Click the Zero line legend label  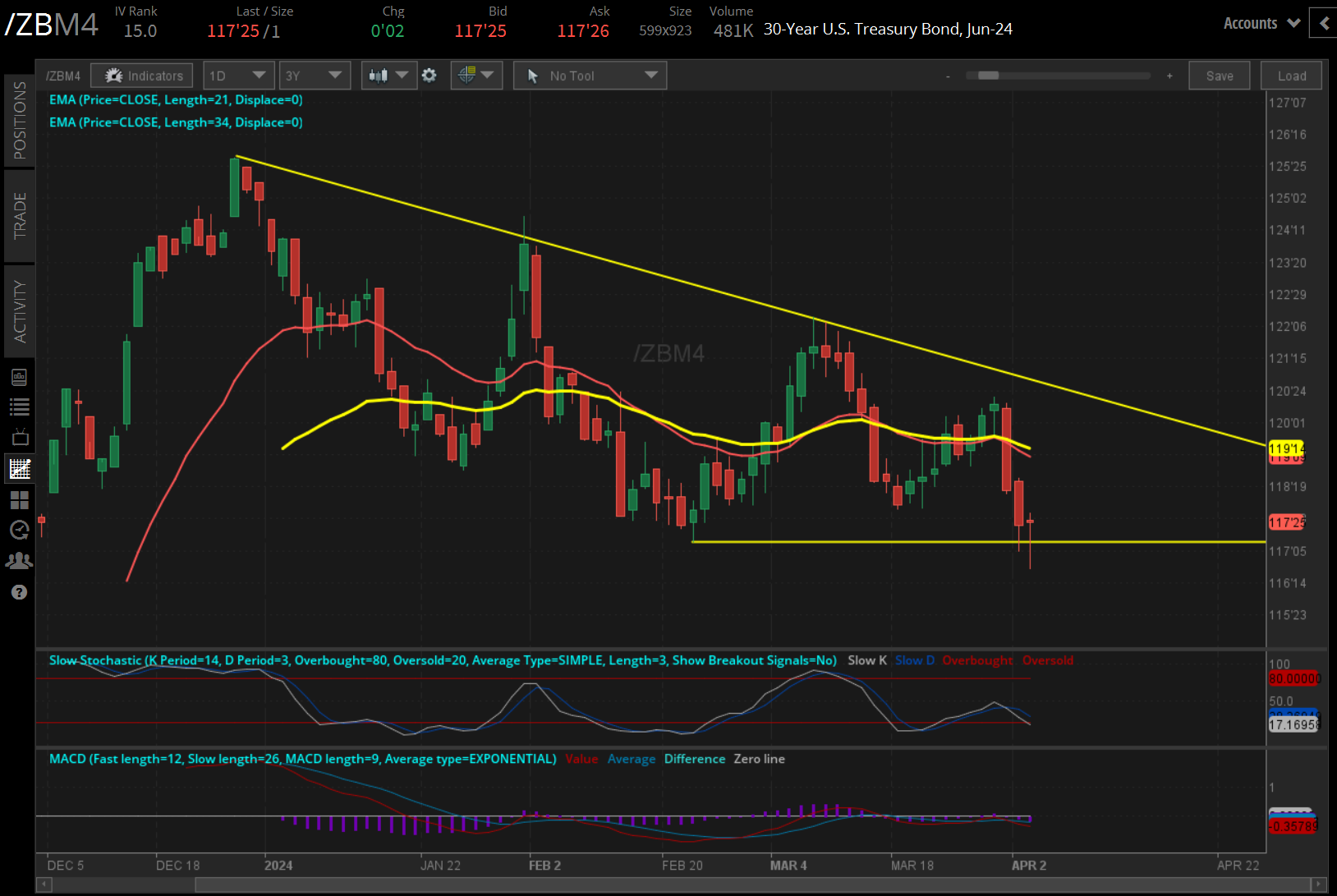(759, 759)
